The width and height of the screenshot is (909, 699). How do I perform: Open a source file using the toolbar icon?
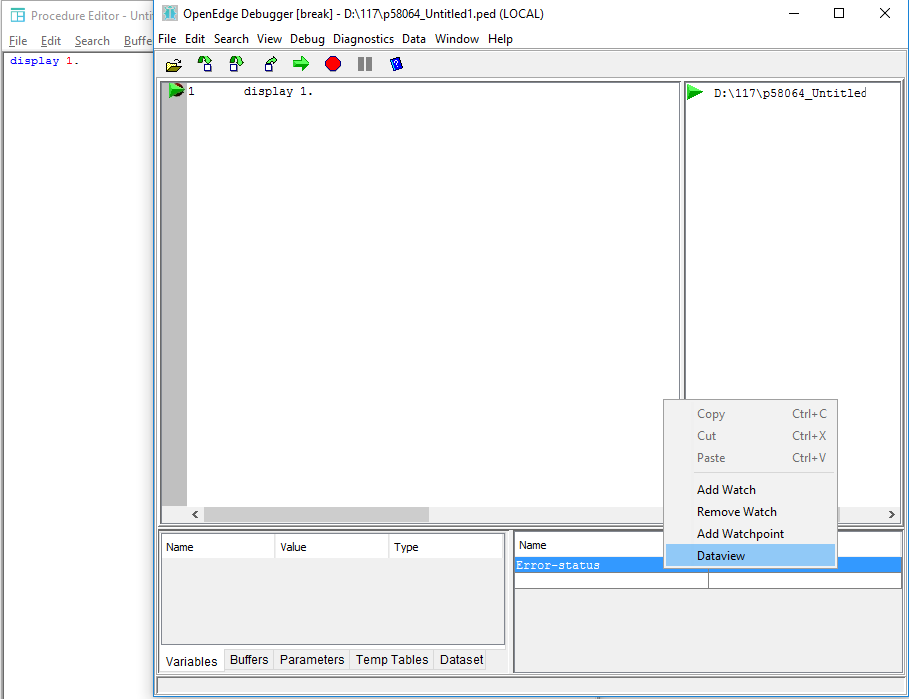(x=173, y=63)
